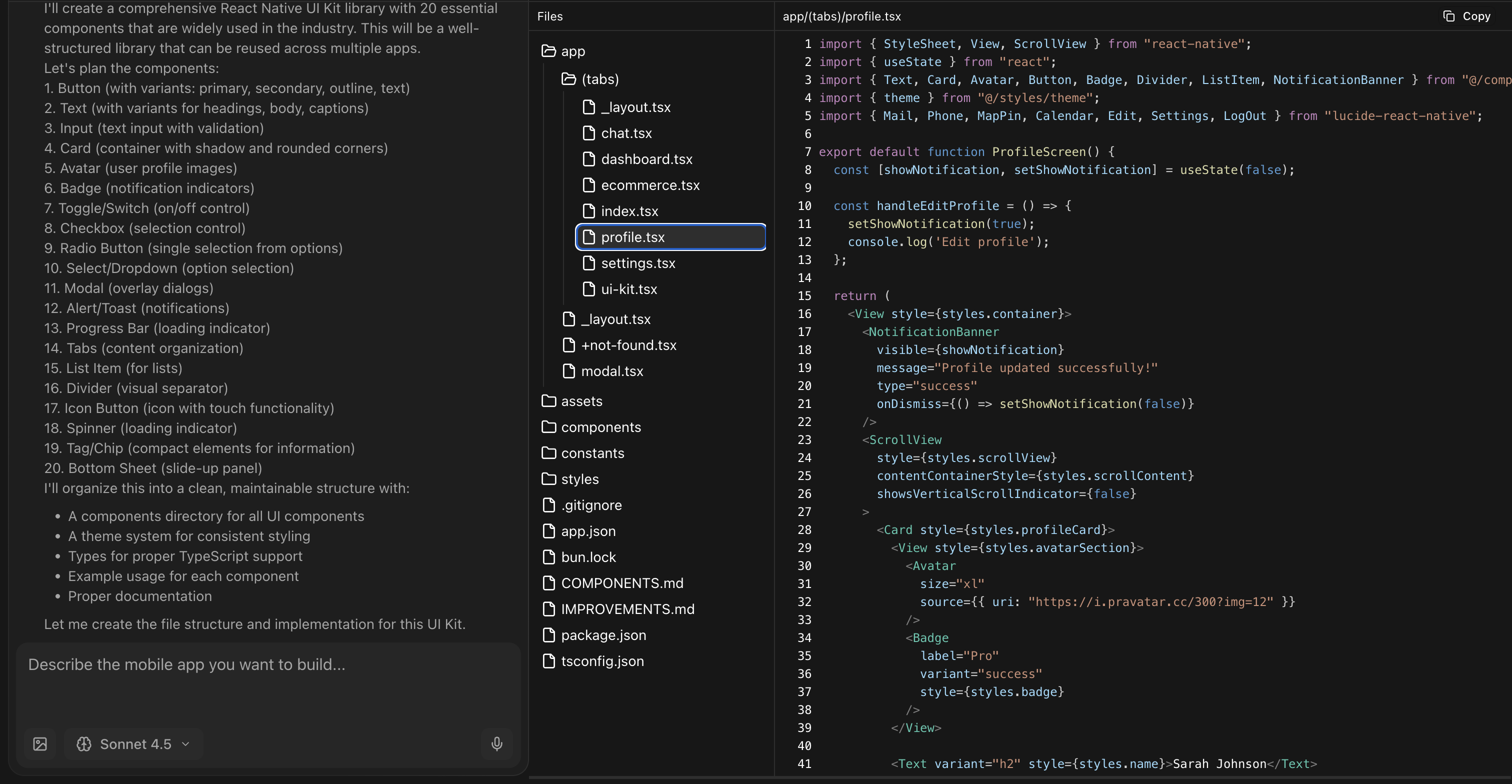Select settings.tsx in file list
This screenshot has height=784, width=1512.
[637, 263]
